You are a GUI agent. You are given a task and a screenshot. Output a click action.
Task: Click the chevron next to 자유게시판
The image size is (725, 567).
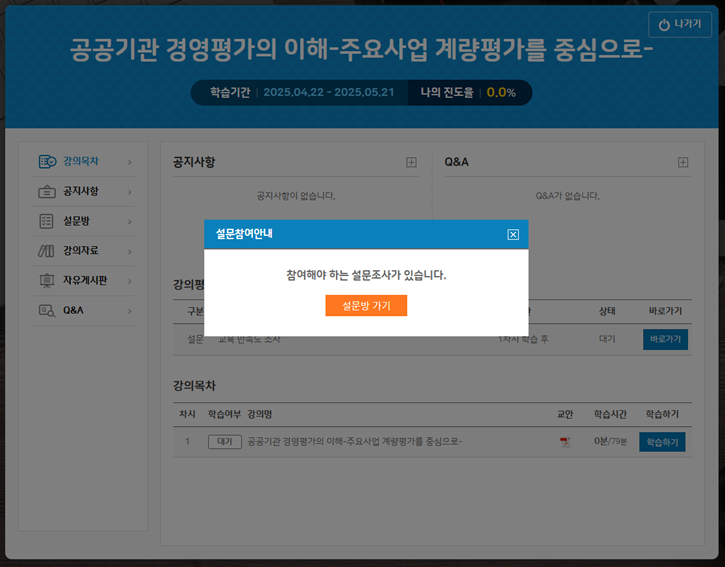(x=129, y=281)
